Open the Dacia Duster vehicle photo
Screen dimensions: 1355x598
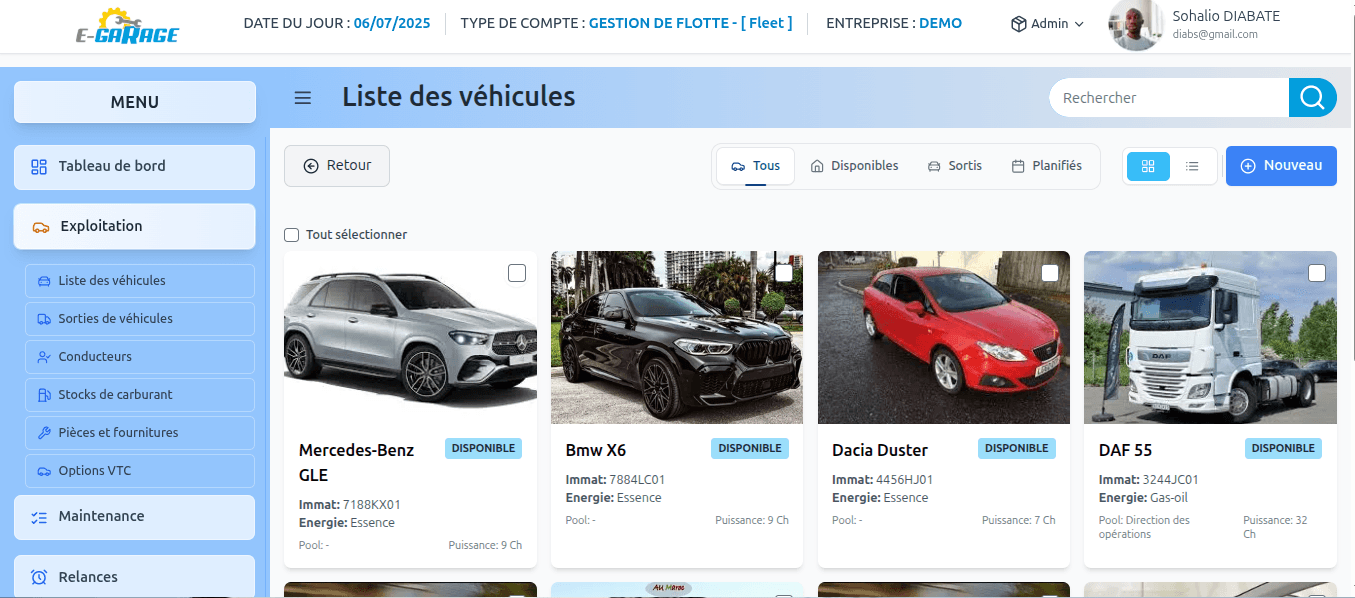tap(944, 337)
